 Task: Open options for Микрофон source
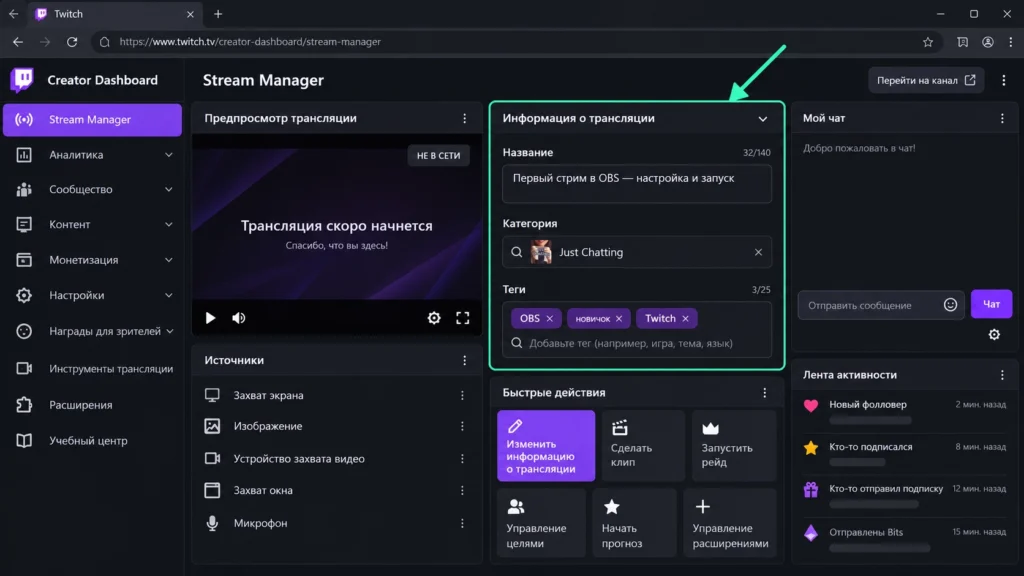tap(462, 523)
